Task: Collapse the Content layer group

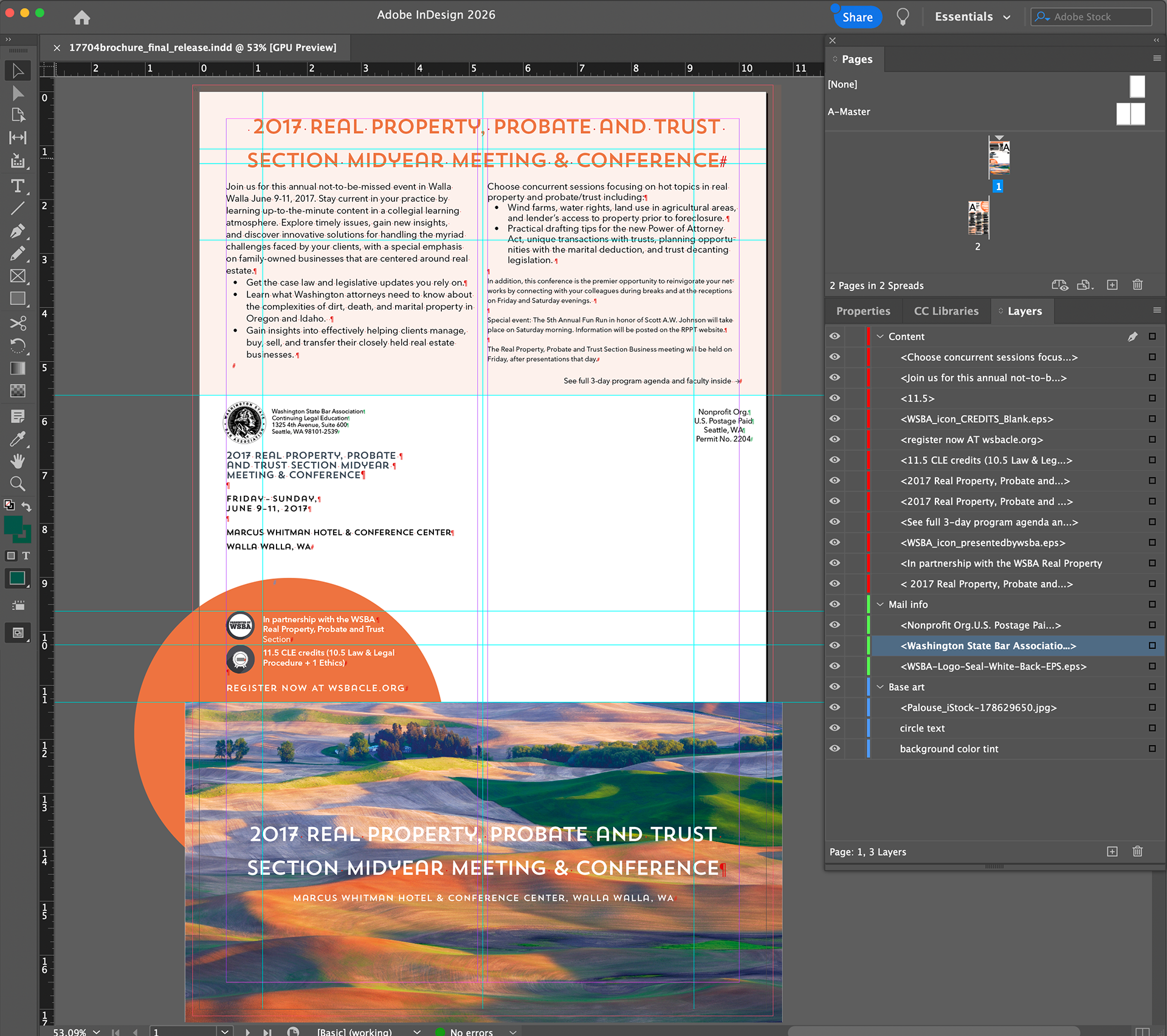Action: point(880,336)
